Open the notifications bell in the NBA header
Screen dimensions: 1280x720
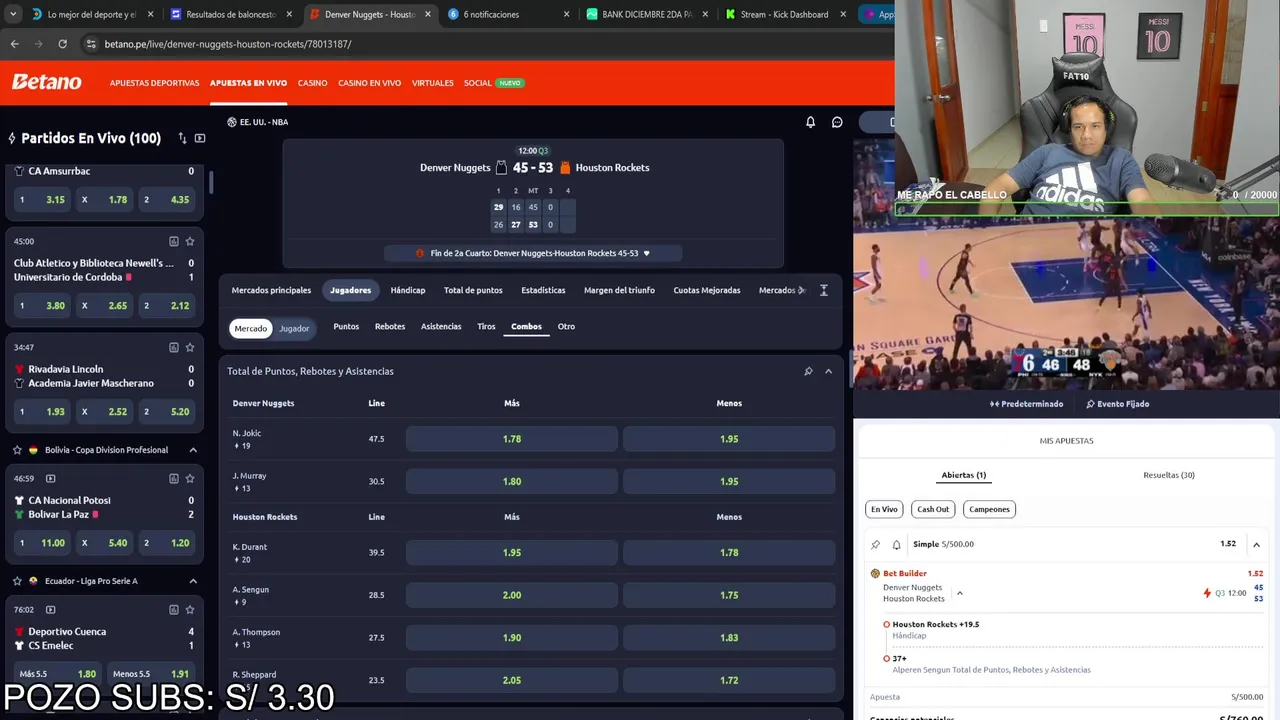[811, 122]
